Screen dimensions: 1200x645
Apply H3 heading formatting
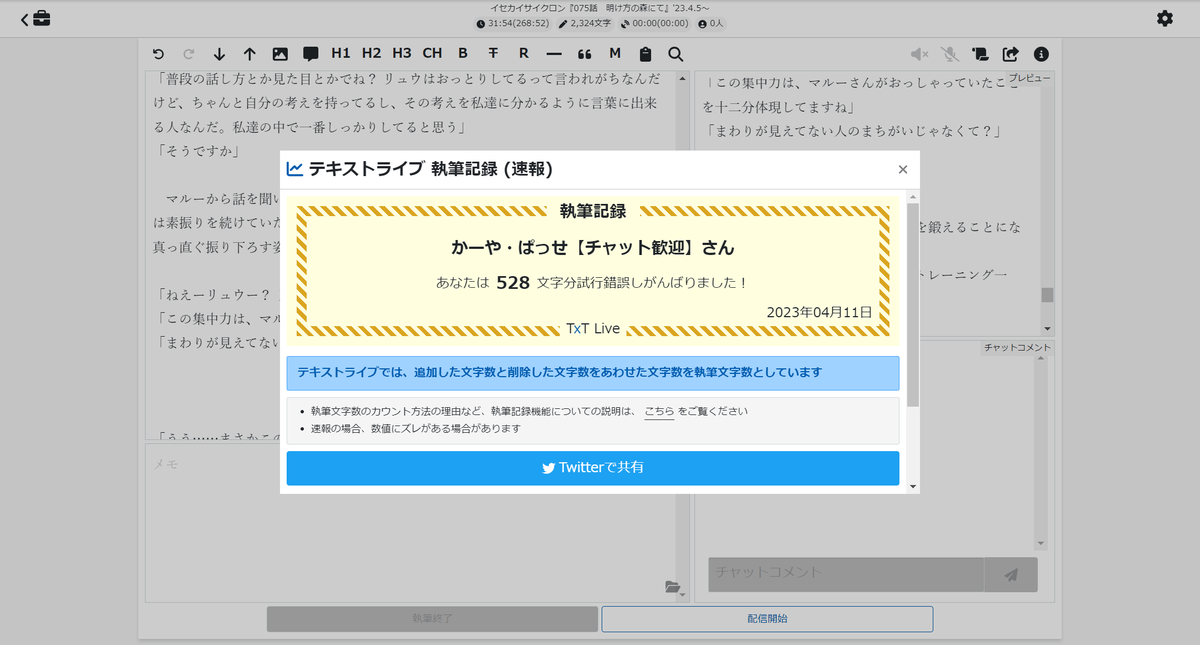pos(402,53)
